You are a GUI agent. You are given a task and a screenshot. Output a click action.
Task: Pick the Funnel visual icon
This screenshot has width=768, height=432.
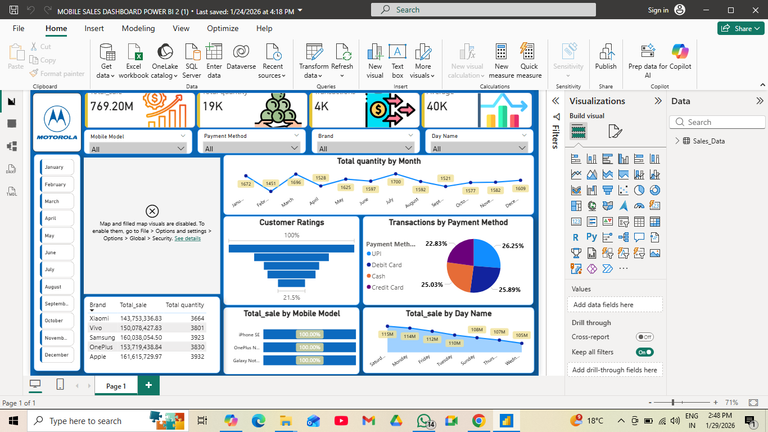point(607,190)
